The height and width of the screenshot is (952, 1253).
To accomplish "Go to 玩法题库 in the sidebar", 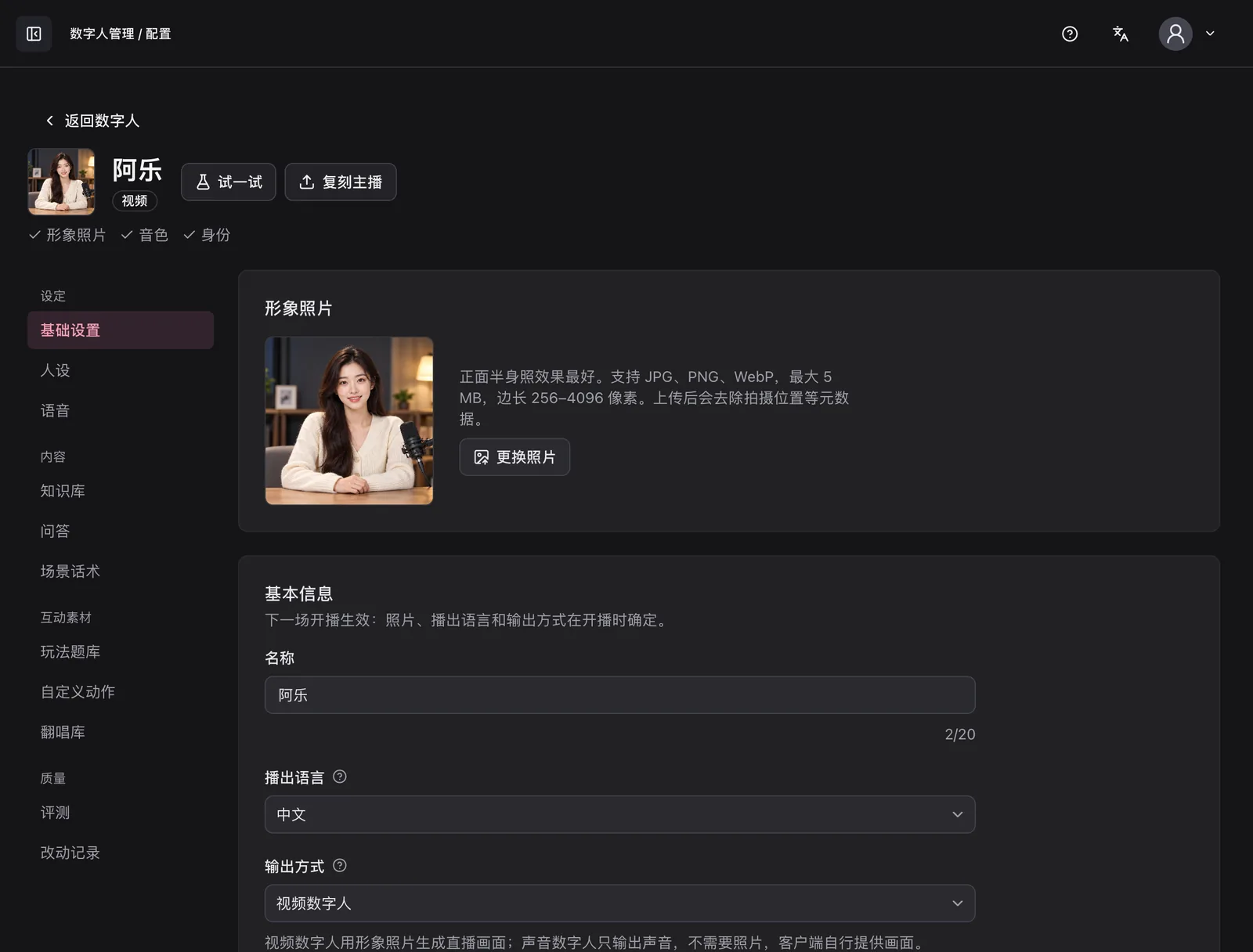I will [121, 652].
